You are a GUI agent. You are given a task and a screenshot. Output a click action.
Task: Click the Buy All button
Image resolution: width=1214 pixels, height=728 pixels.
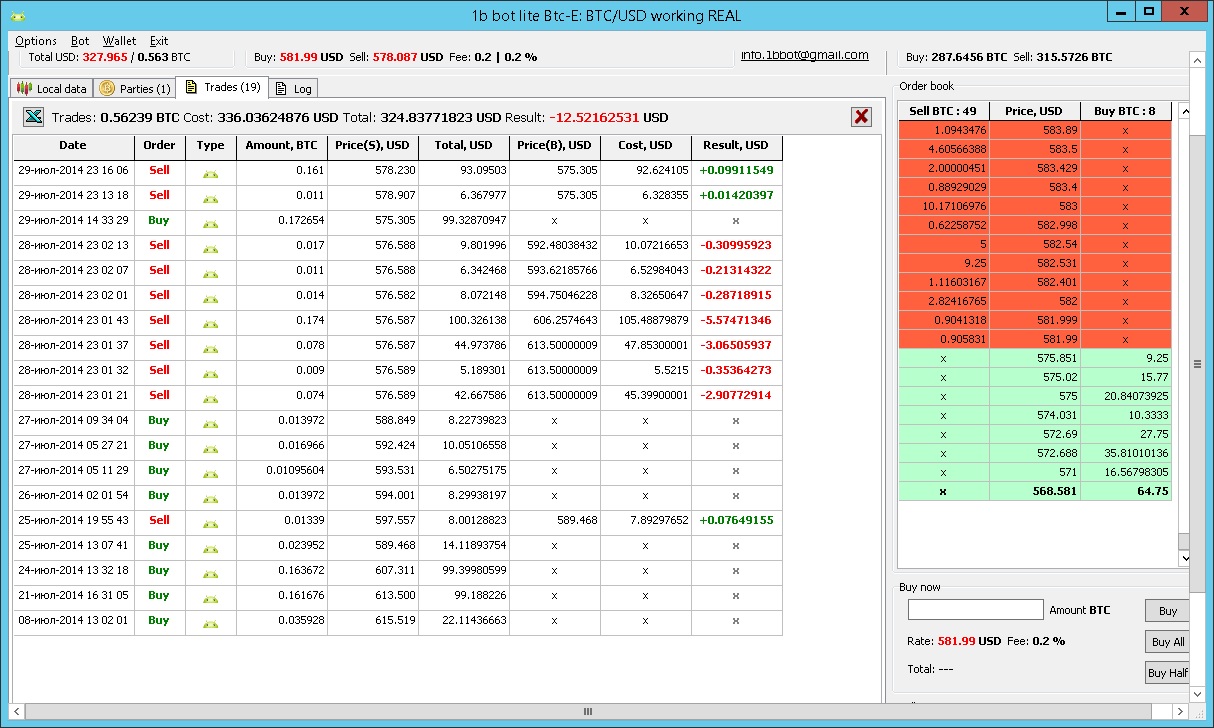pyautogui.click(x=1167, y=642)
